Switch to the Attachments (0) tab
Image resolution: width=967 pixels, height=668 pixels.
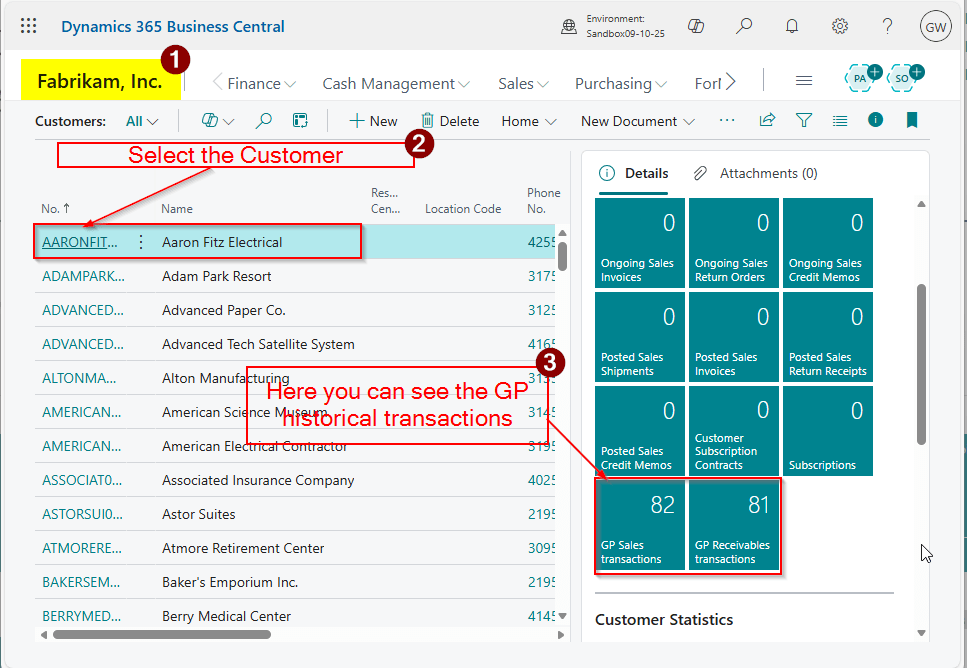756,173
